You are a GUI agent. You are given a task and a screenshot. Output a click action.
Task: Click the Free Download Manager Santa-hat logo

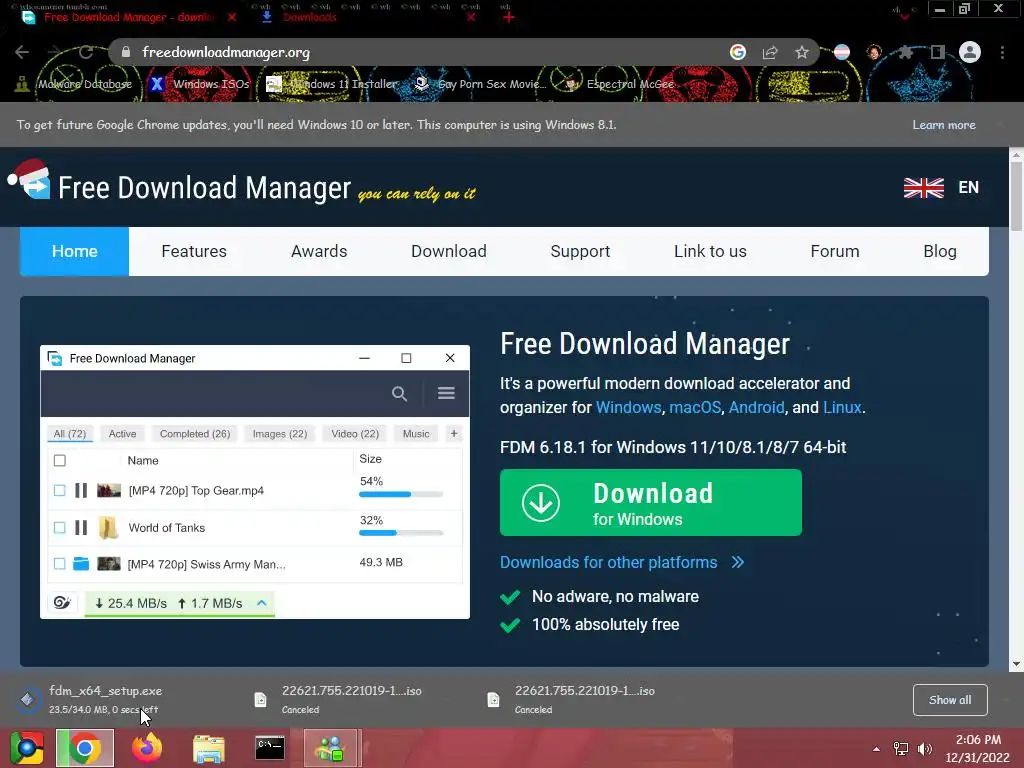(29, 180)
